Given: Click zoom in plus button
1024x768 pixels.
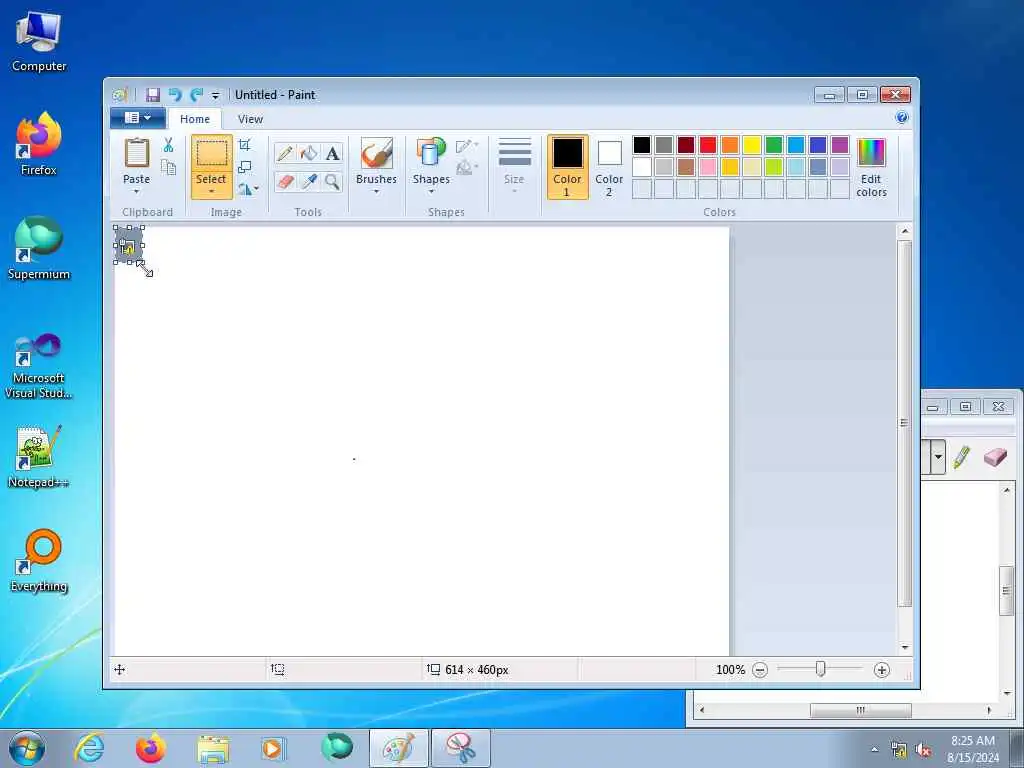Looking at the screenshot, I should coord(882,670).
